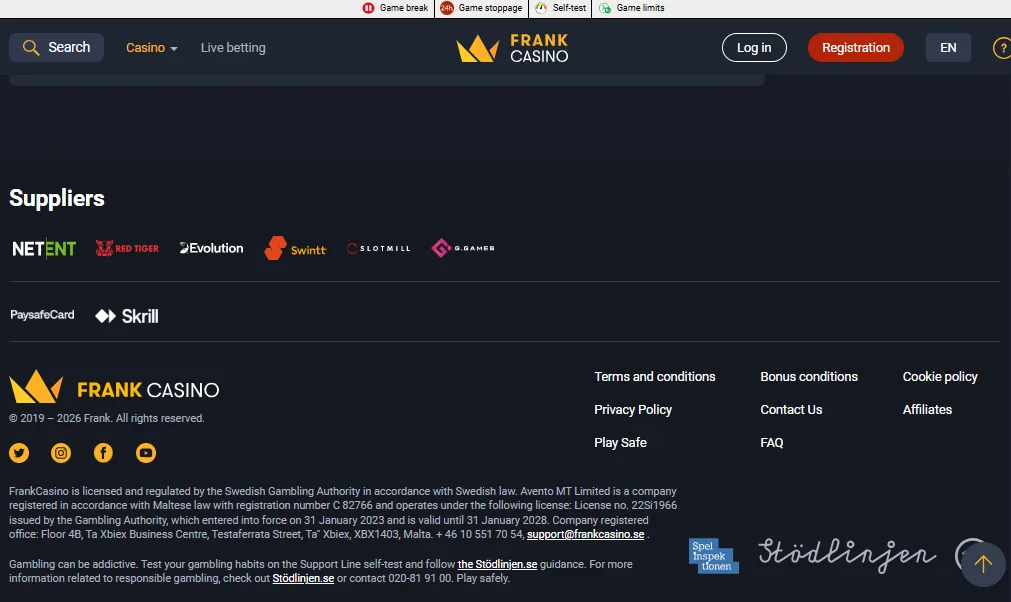Click the magnifier icon in Search
This screenshot has width=1011, height=602.
[x=31, y=48]
